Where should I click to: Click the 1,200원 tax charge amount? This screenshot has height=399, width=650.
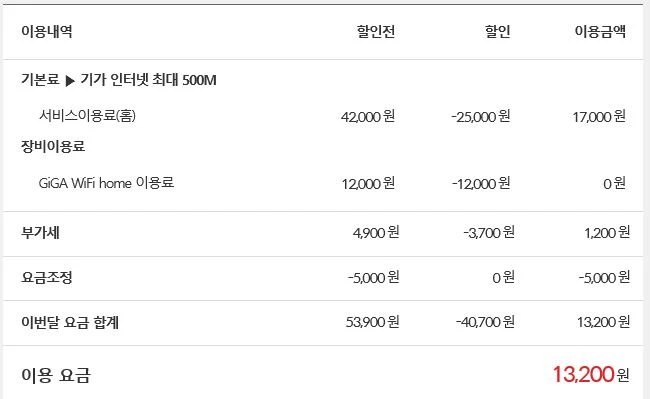(x=607, y=232)
